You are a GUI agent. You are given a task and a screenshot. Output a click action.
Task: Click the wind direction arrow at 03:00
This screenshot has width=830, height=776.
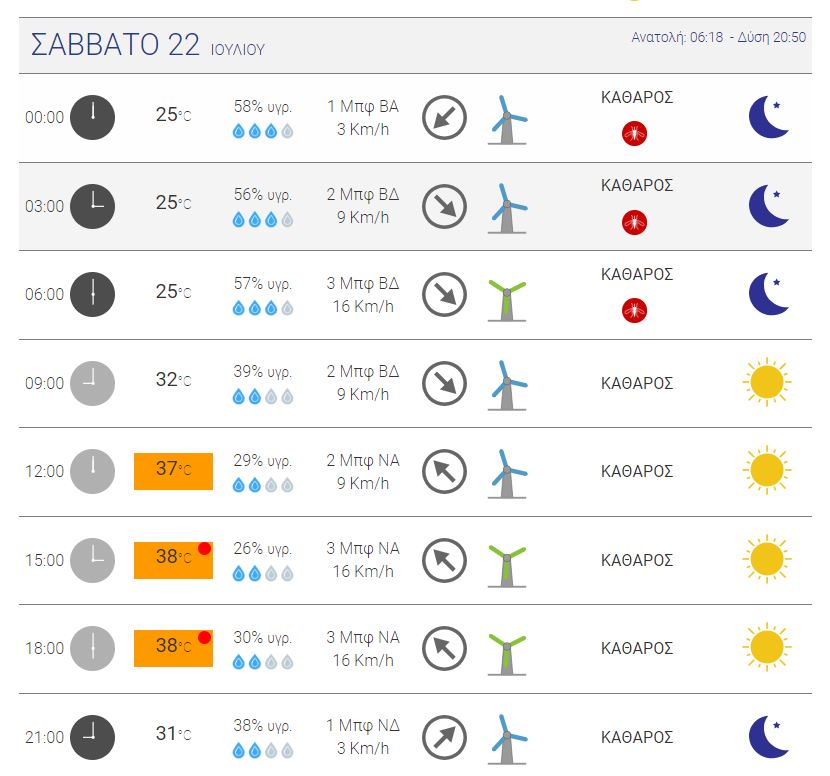(x=444, y=206)
